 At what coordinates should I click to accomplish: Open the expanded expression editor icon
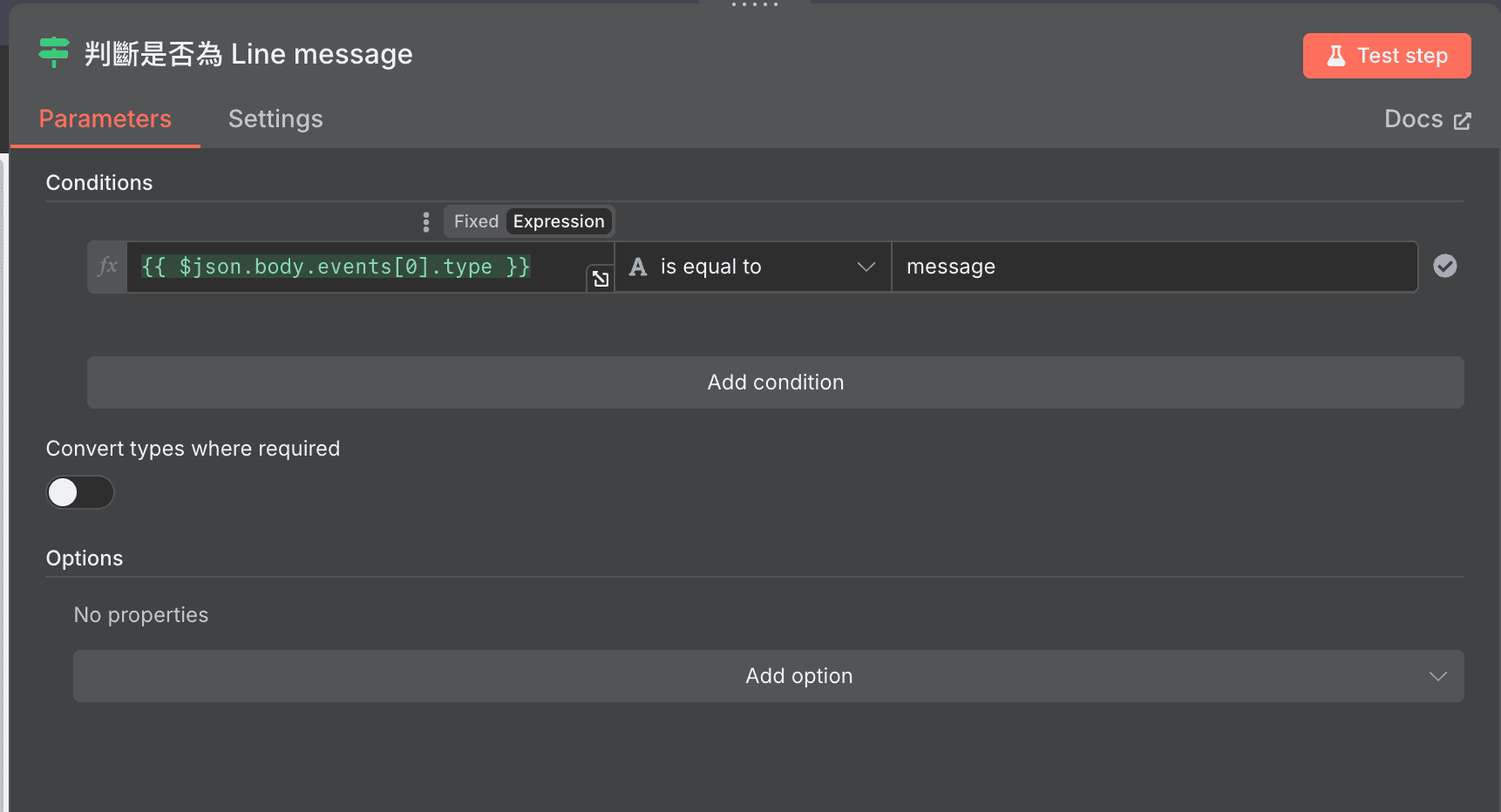(x=600, y=279)
